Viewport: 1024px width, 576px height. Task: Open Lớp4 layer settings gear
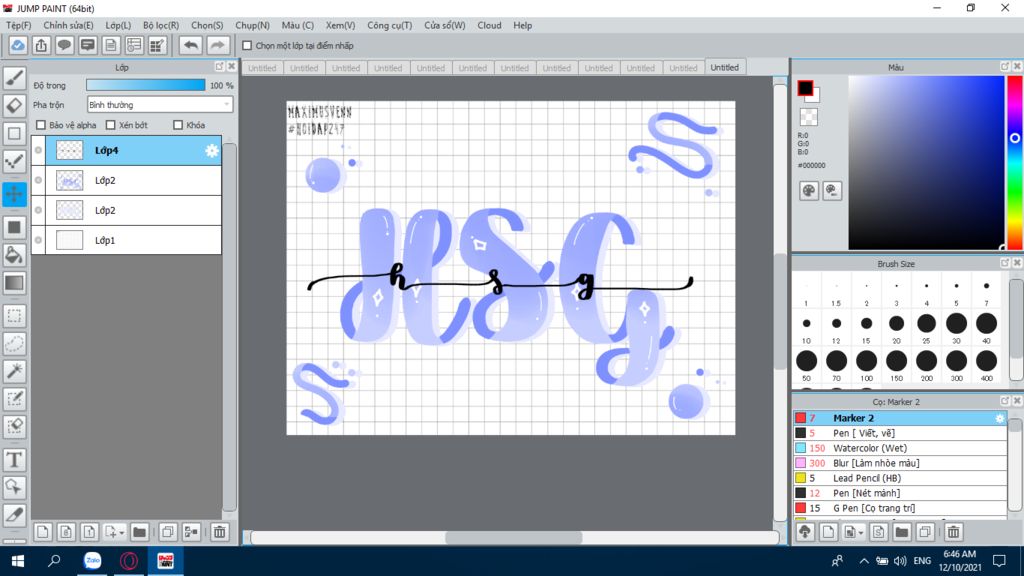point(212,151)
